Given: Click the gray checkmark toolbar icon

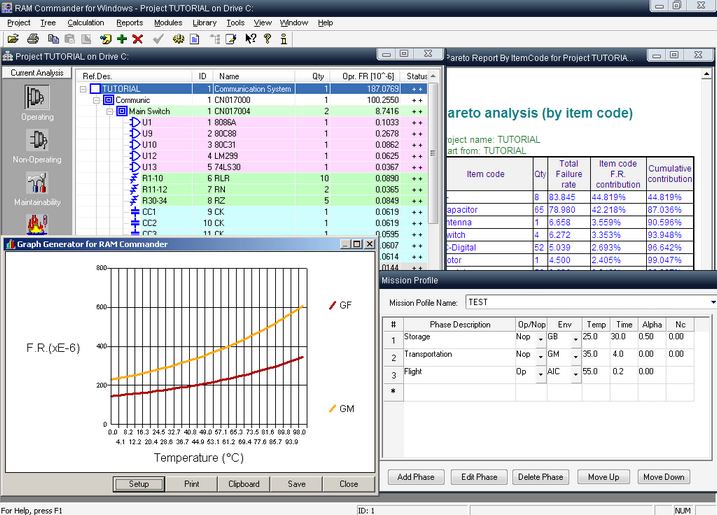Looking at the screenshot, I should (x=158, y=39).
